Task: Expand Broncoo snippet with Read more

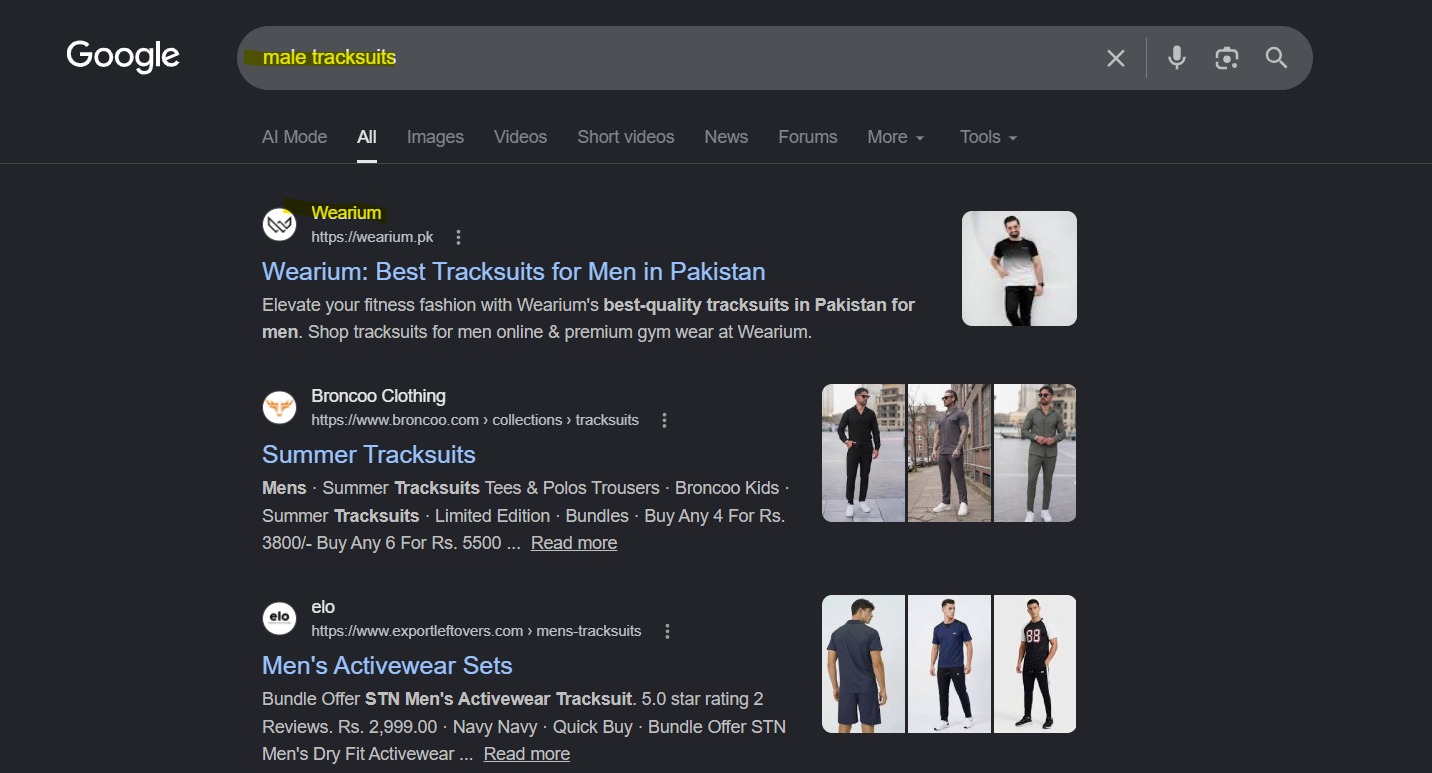Action: click(x=574, y=543)
